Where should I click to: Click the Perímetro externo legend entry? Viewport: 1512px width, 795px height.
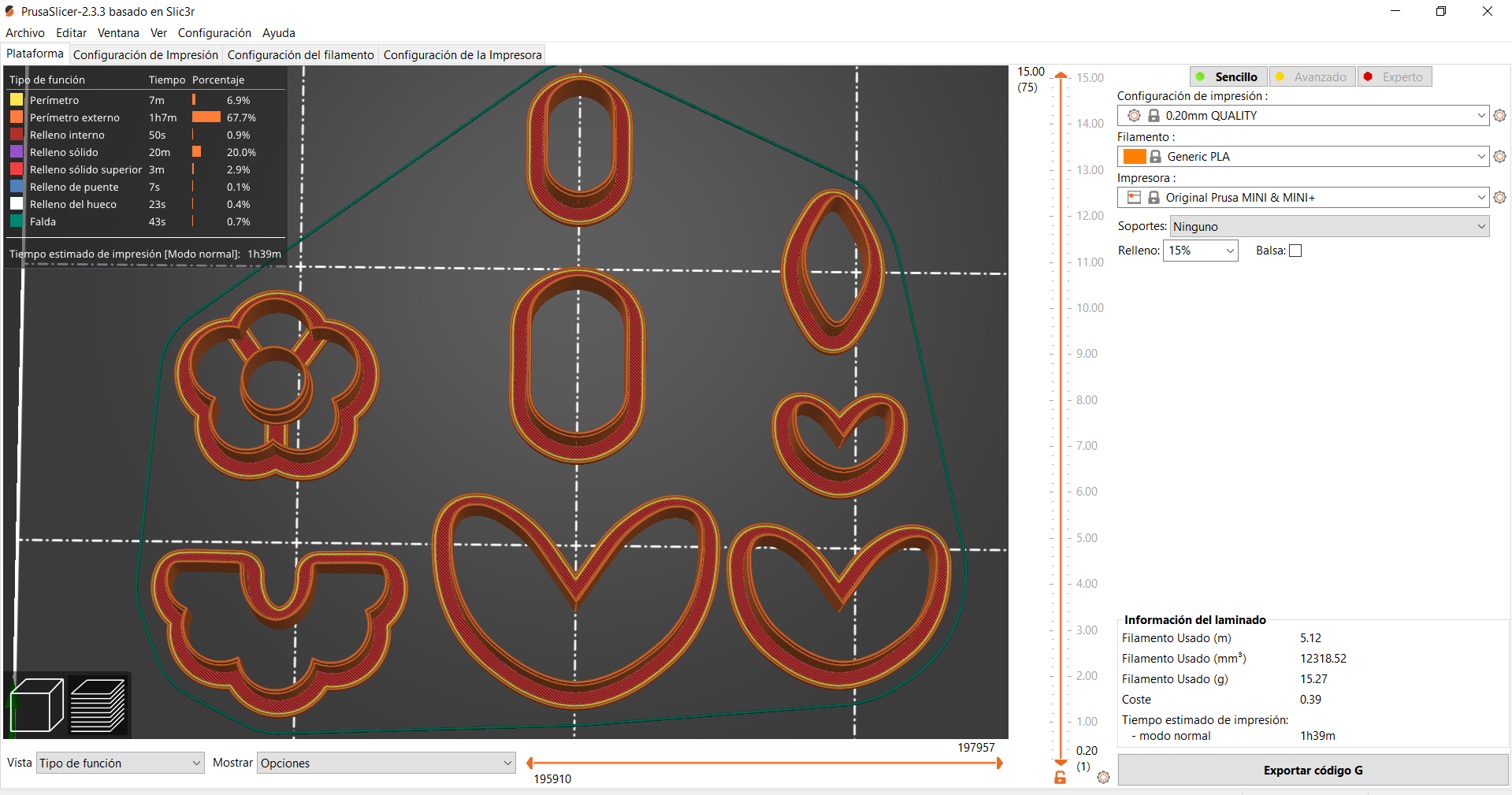click(75, 117)
